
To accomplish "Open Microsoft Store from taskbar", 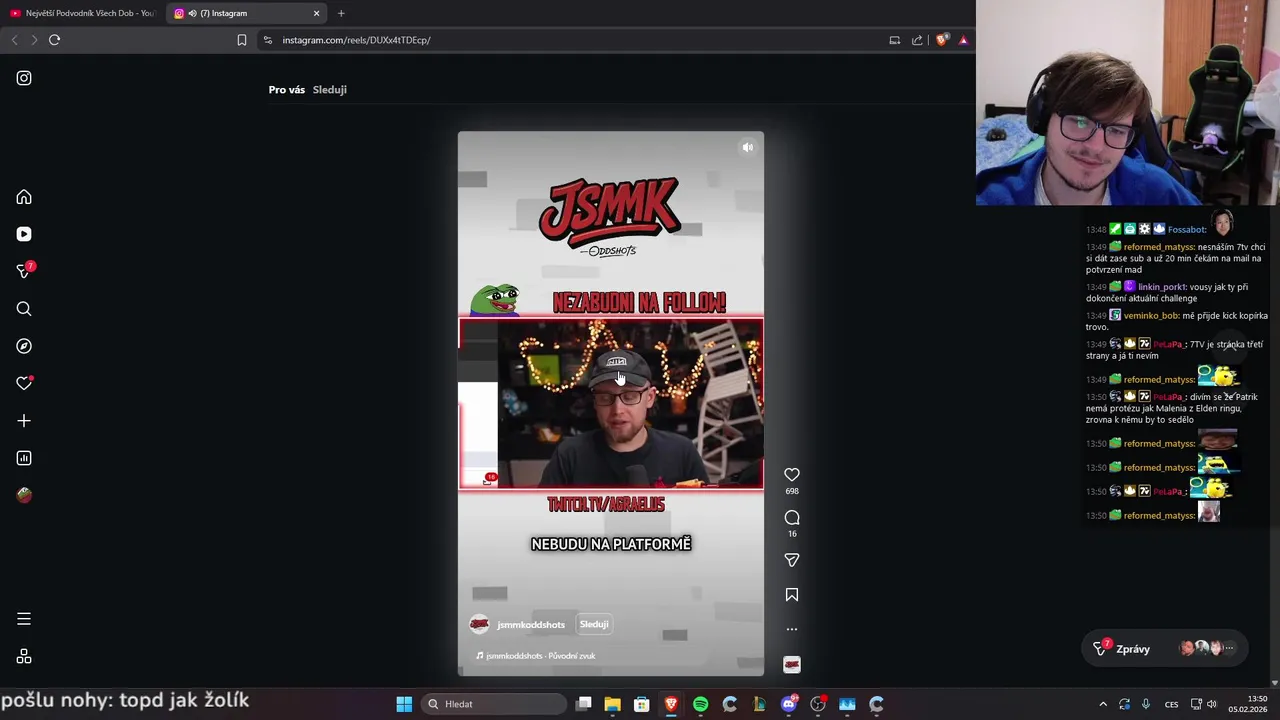I will tap(642, 704).
